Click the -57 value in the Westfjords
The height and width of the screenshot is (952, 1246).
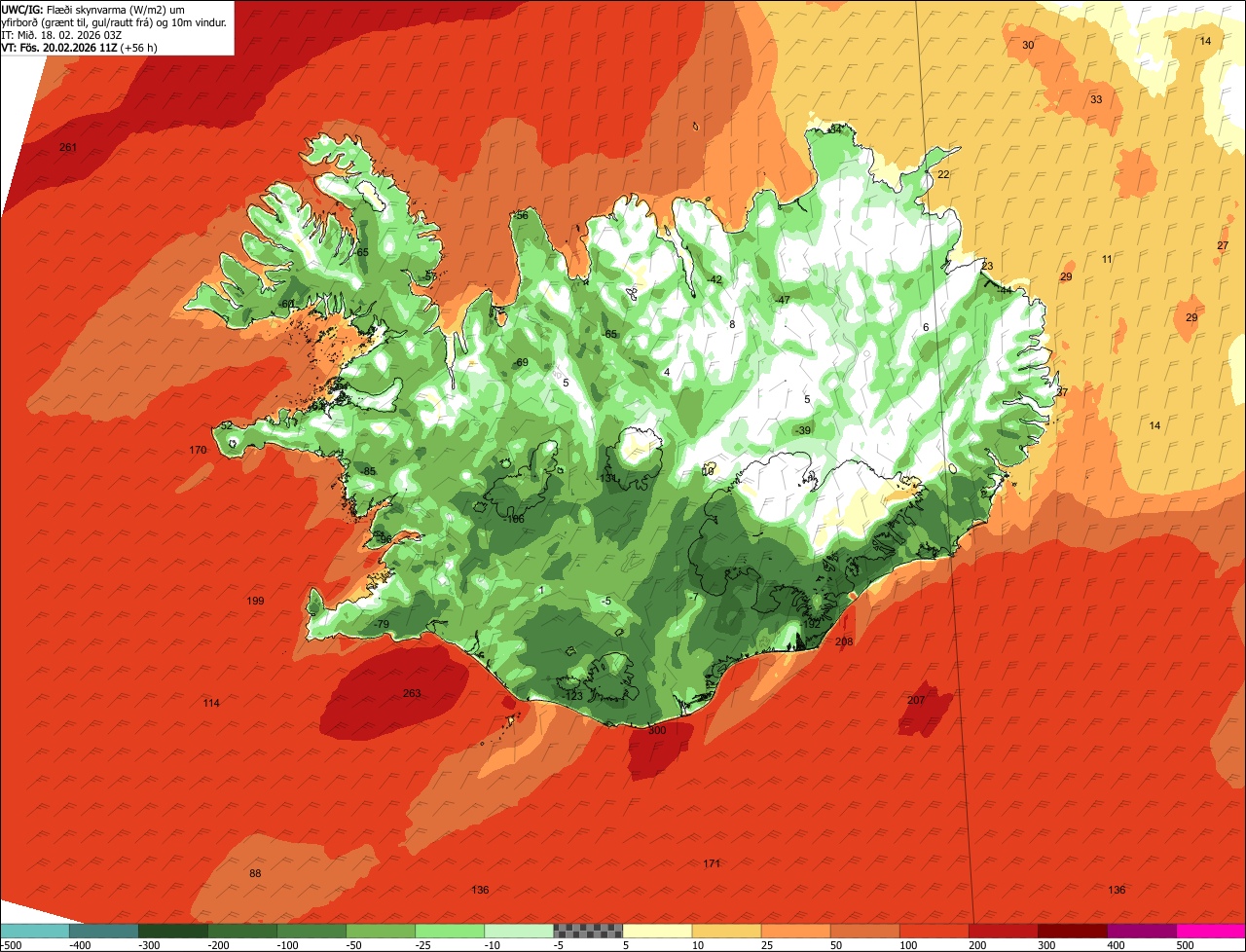click(429, 277)
